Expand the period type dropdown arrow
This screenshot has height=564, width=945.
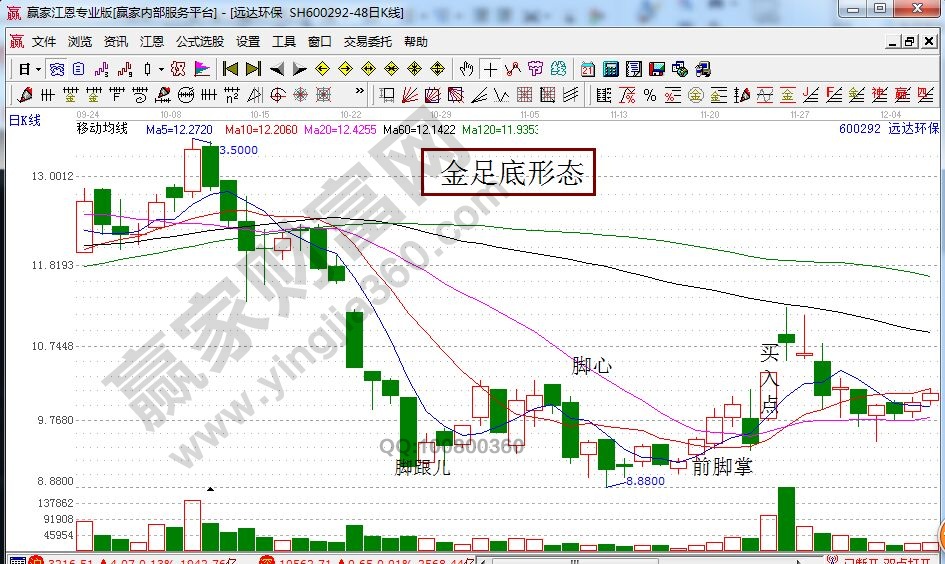coord(38,69)
